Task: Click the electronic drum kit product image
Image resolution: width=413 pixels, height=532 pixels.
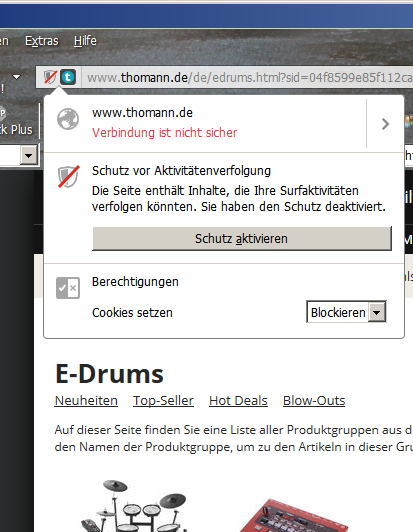Action: (134, 506)
